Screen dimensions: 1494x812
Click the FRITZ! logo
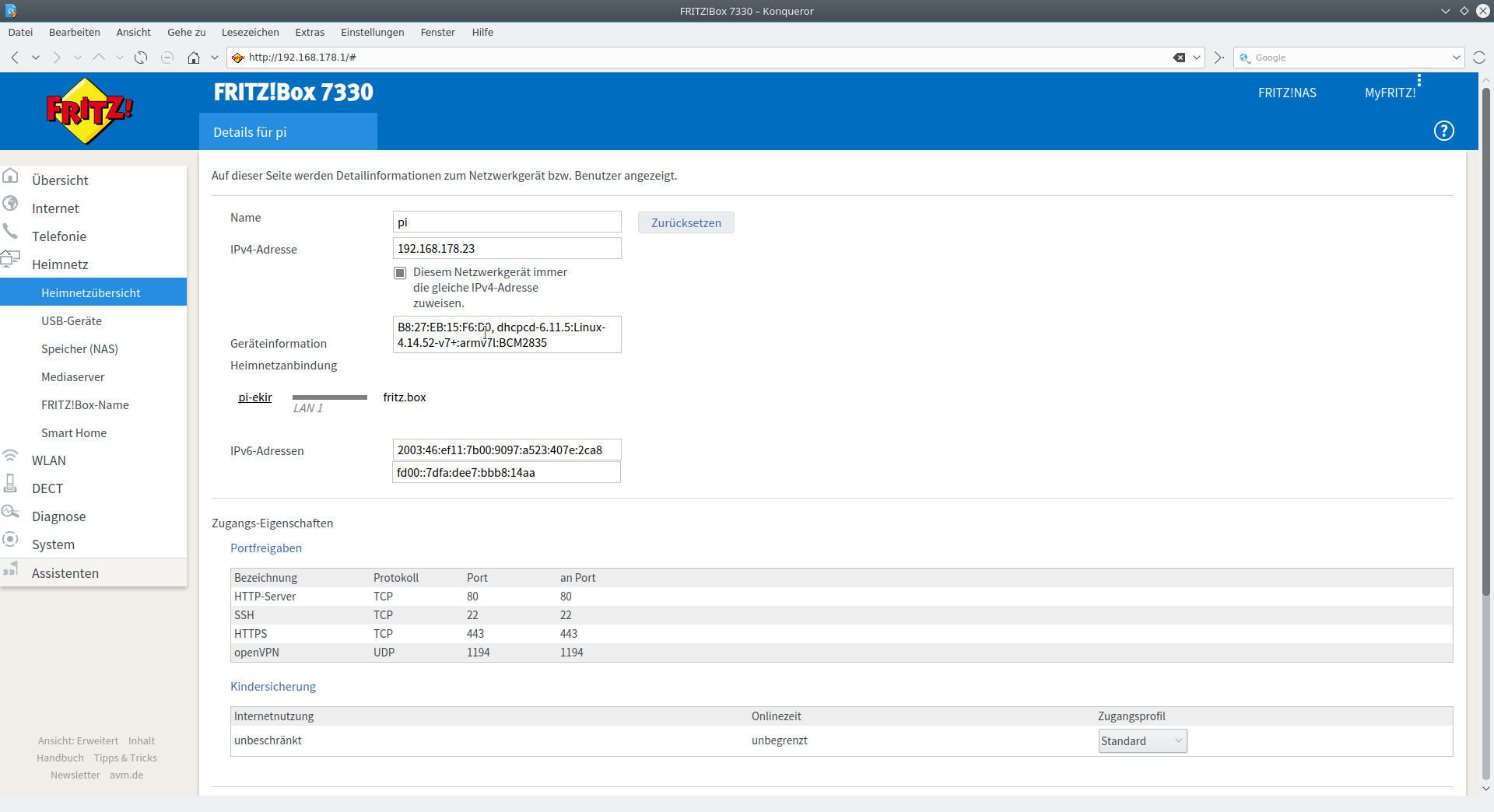[x=89, y=111]
